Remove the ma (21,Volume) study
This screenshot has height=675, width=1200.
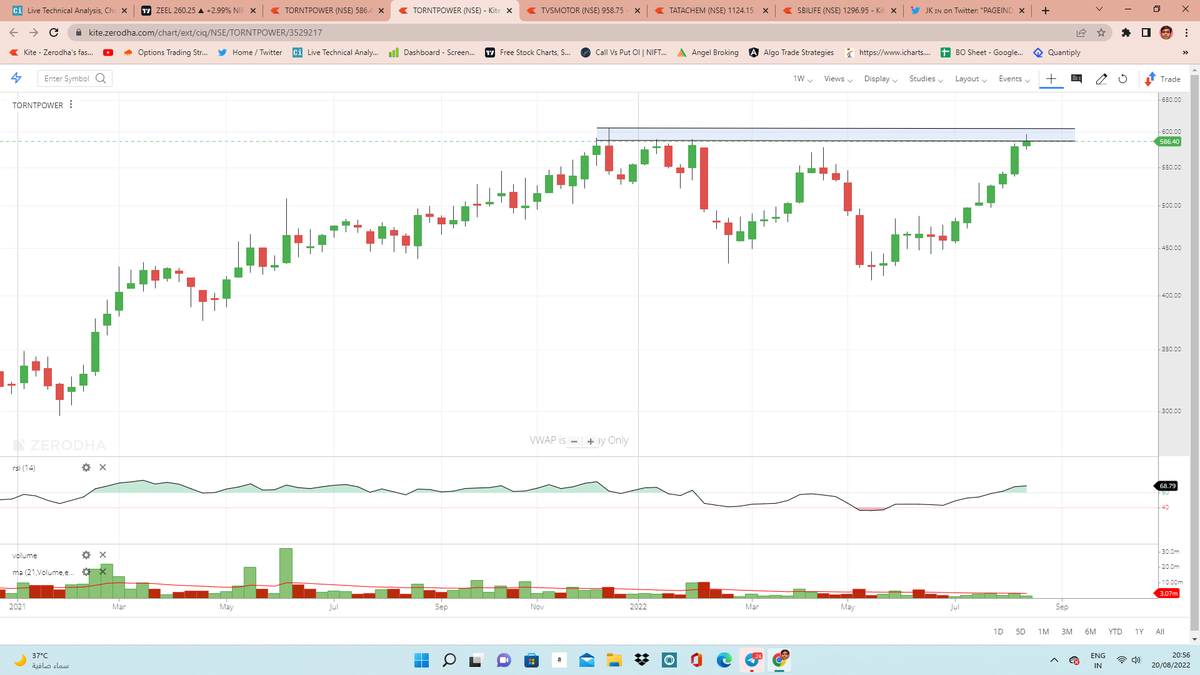pos(103,571)
